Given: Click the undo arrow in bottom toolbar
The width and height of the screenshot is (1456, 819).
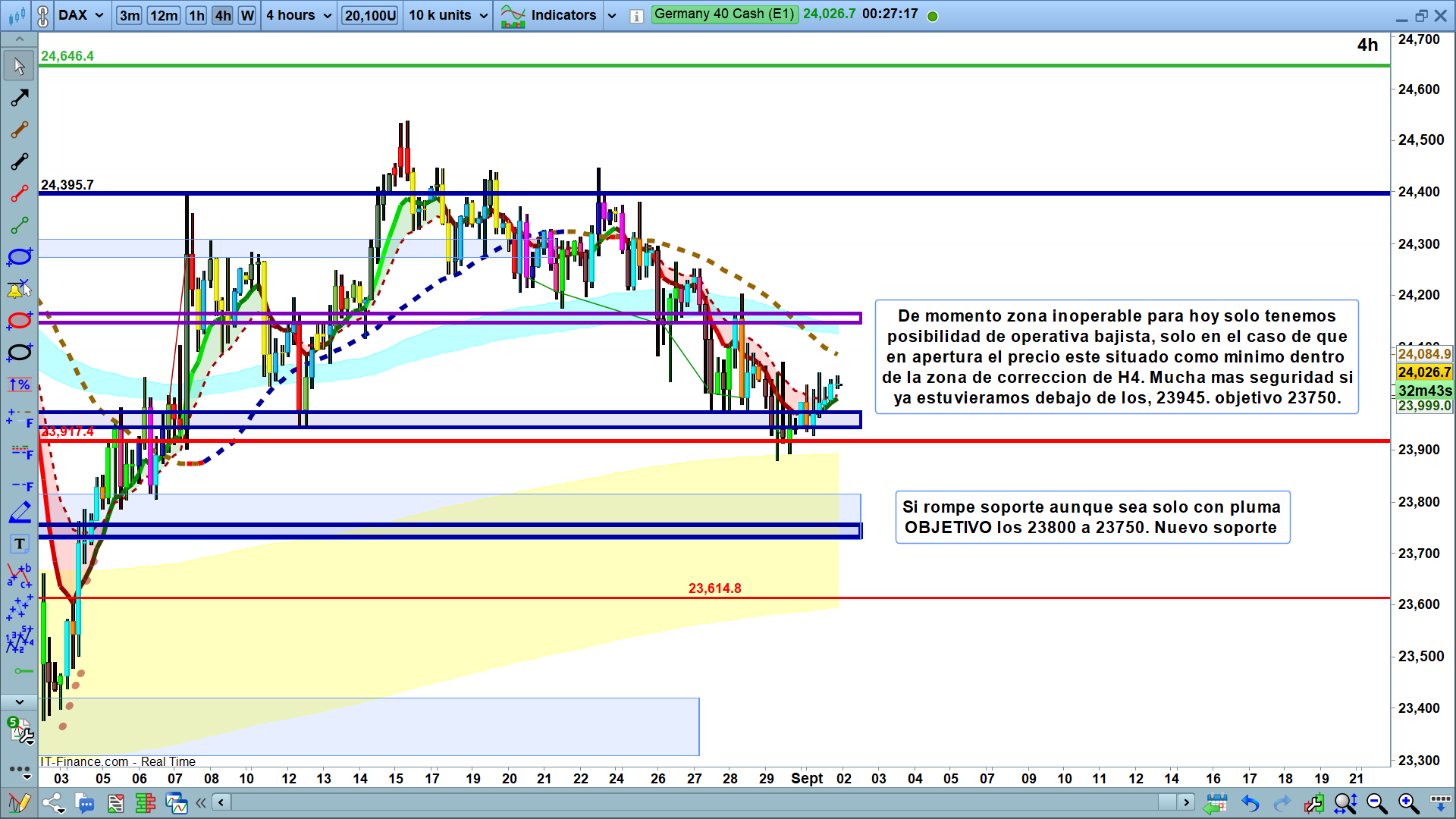Looking at the screenshot, I should click(1250, 802).
